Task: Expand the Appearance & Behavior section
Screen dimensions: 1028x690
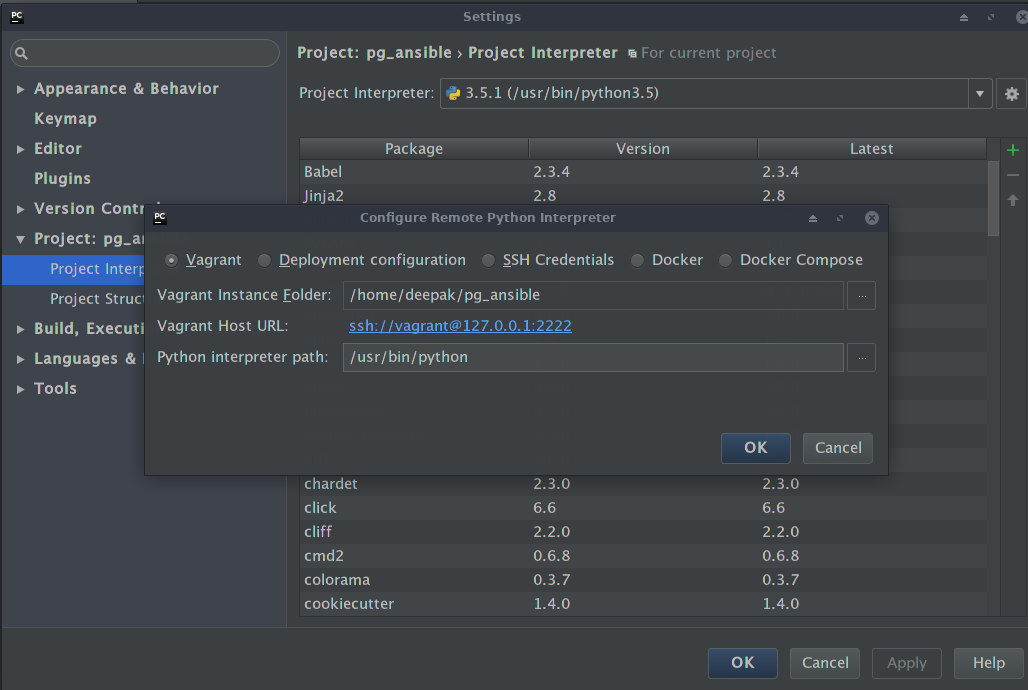Action: pos(20,88)
